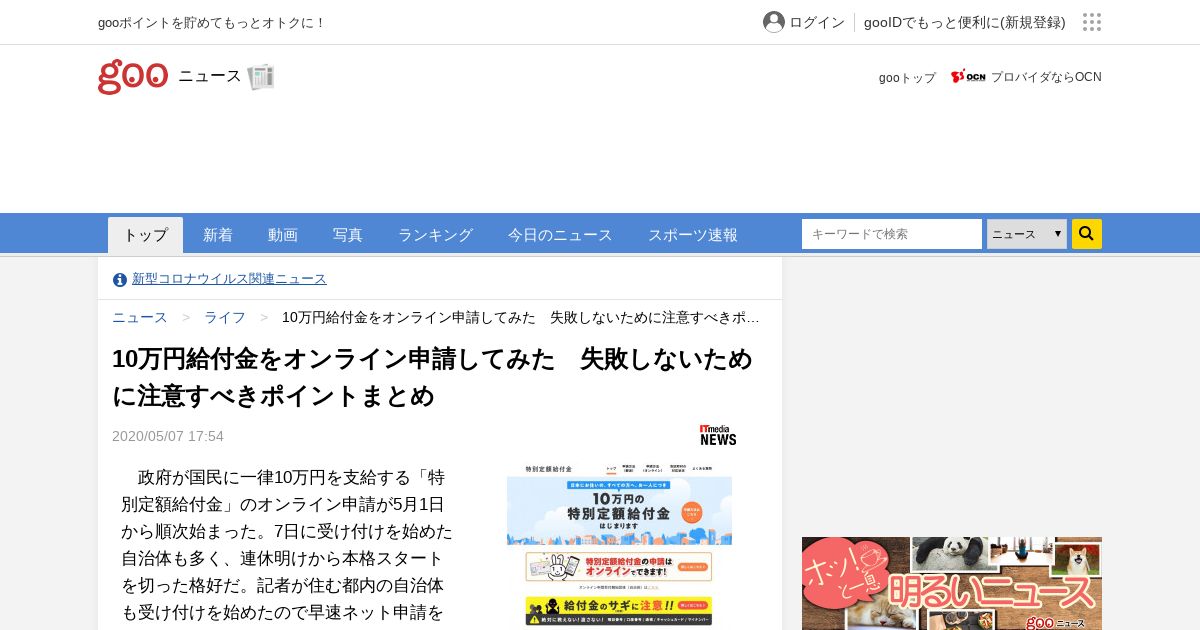Click the date 2020/05/07 17:54

168,436
